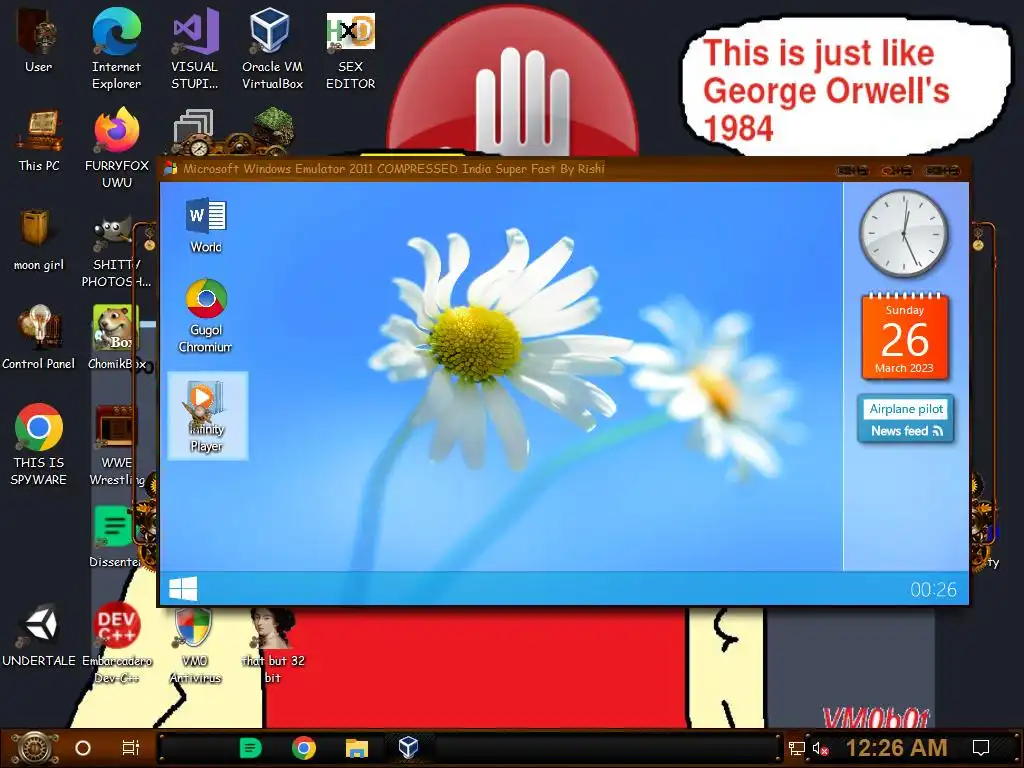This screenshot has width=1024, height=768.
Task: Open the moon girl desktop icon
Action: point(39,240)
